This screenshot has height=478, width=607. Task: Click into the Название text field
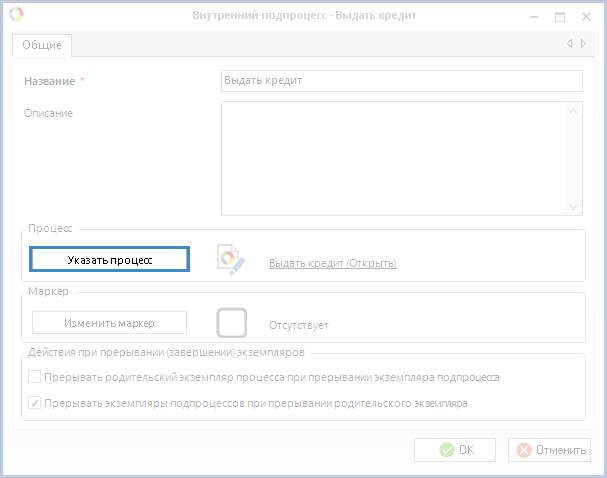pos(400,81)
